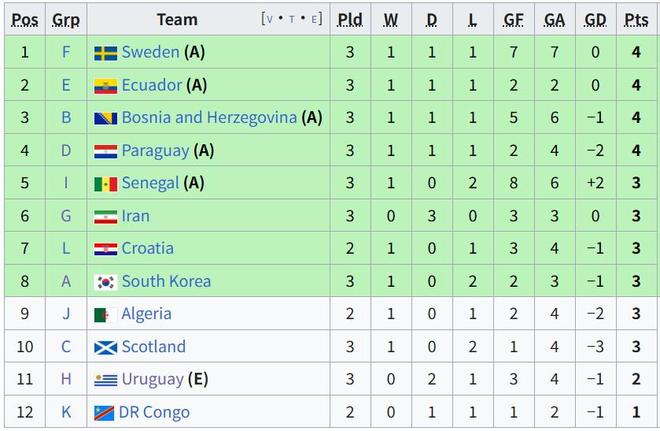Click the South Korea flag icon
The height and width of the screenshot is (431, 660).
(106, 282)
